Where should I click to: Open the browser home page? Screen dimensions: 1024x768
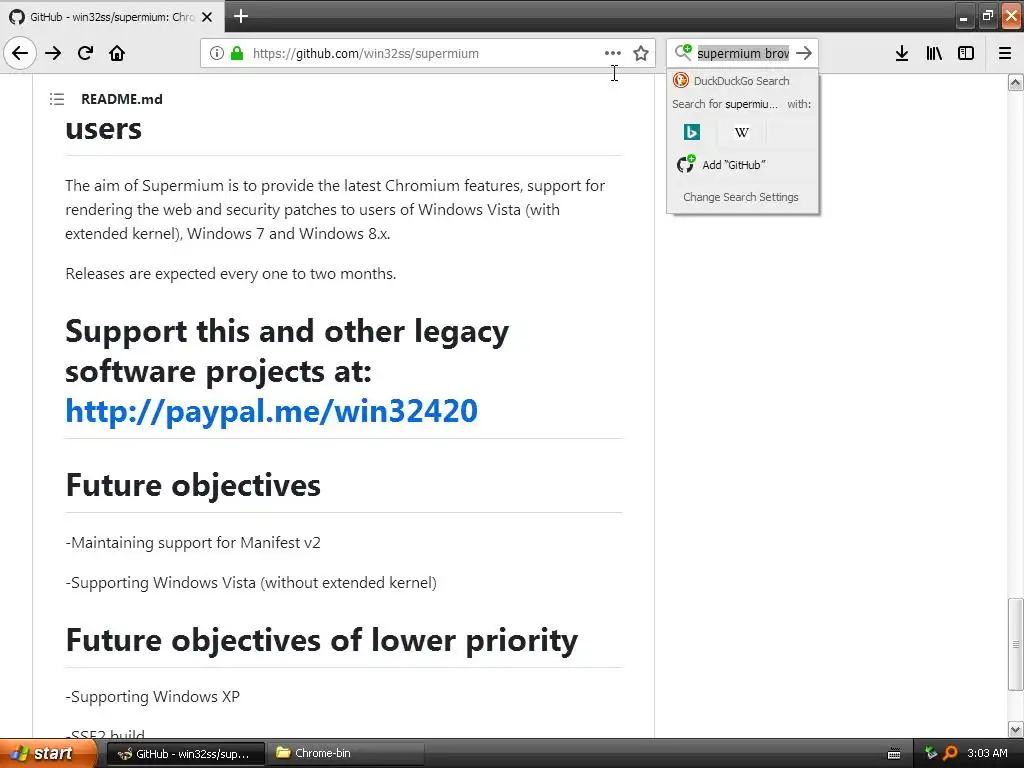117,53
